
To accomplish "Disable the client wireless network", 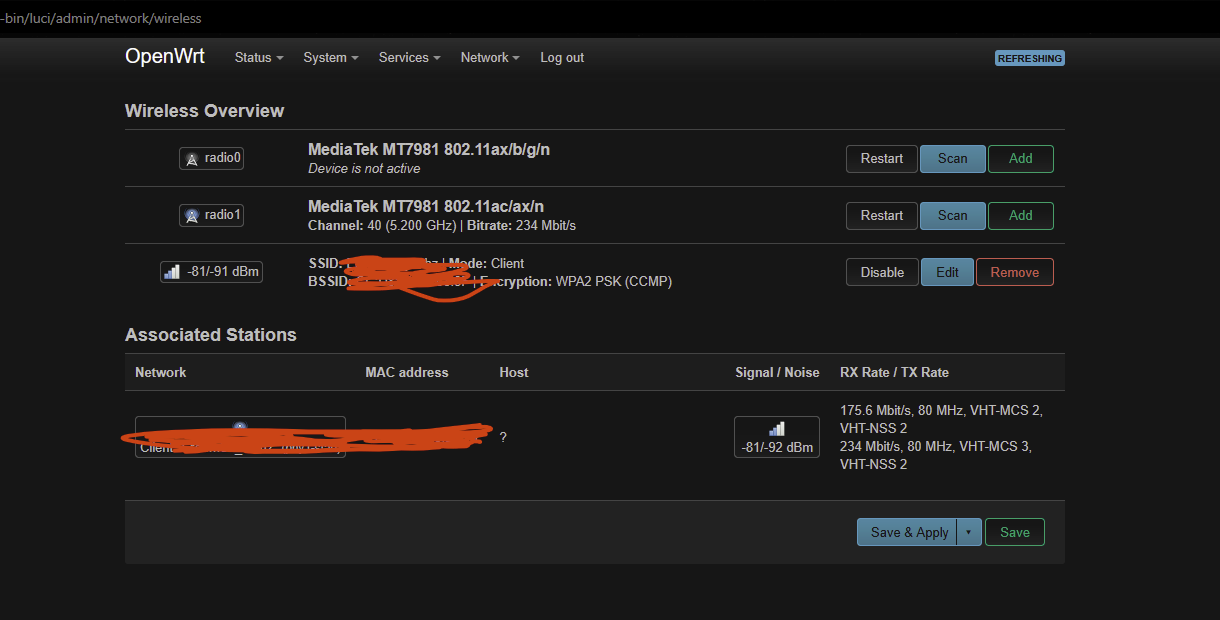I will [882, 272].
